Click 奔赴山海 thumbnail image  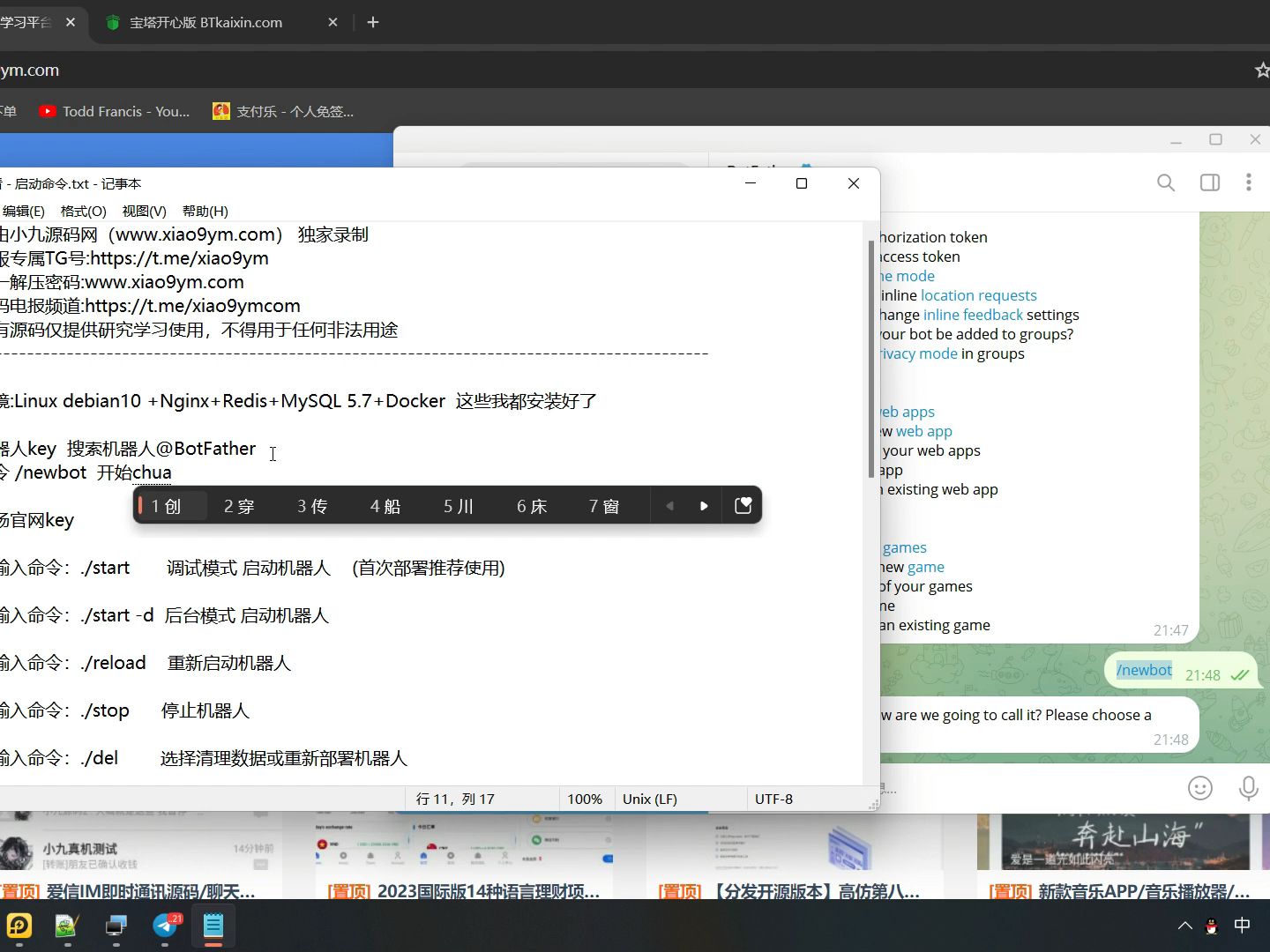pyautogui.click(x=1124, y=841)
